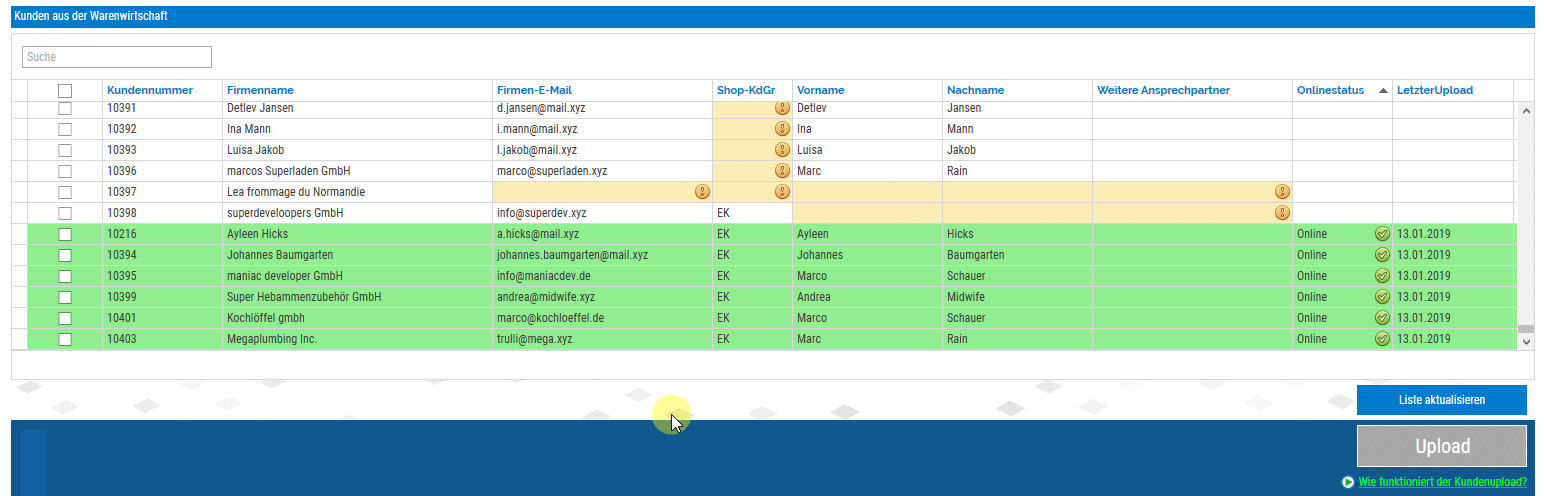Open 'Wie funktioniert der Kundenupload?' link

point(1442,482)
